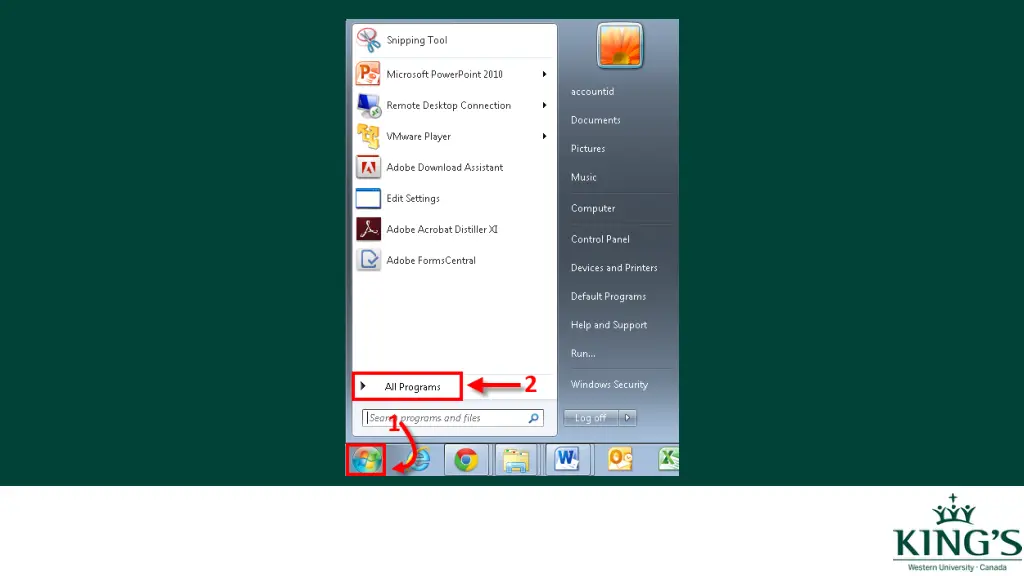The width and height of the screenshot is (1024, 576).
Task: Click the Windows Start orb
Action: tap(366, 460)
